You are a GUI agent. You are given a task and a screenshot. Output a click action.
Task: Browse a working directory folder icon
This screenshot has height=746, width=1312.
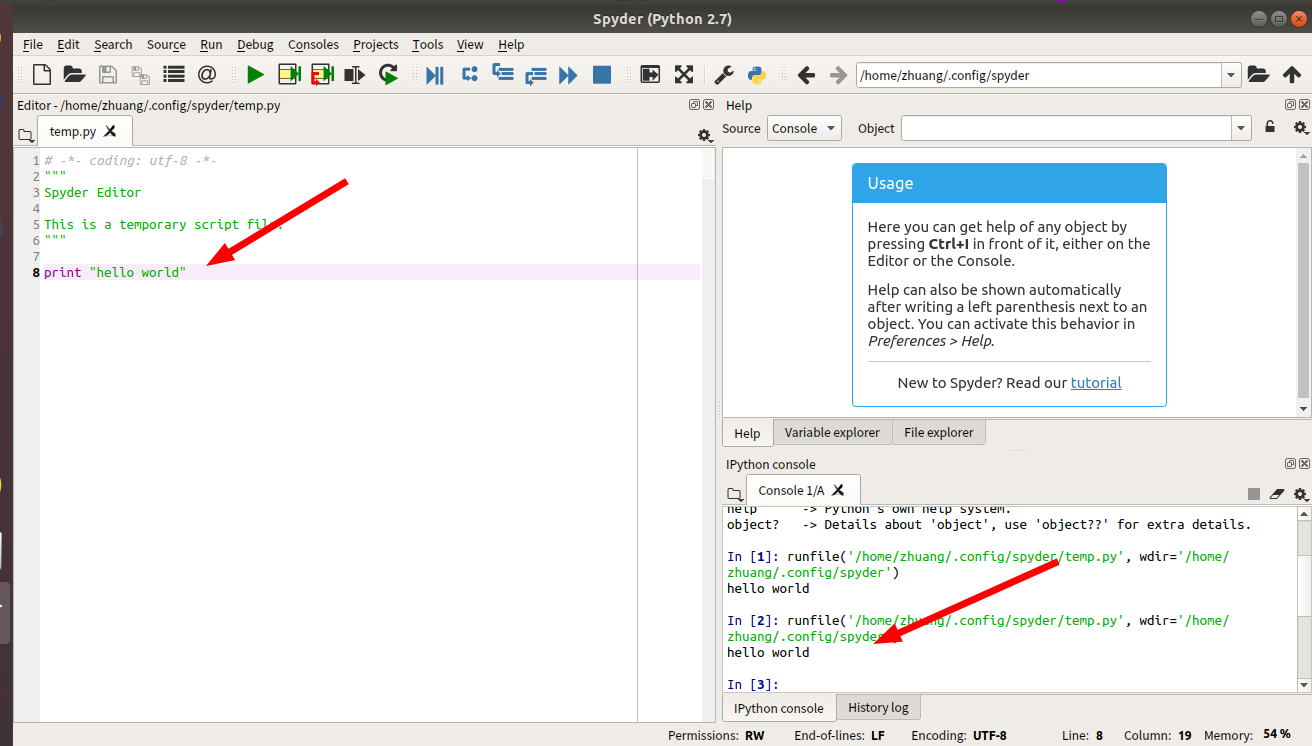1258,74
